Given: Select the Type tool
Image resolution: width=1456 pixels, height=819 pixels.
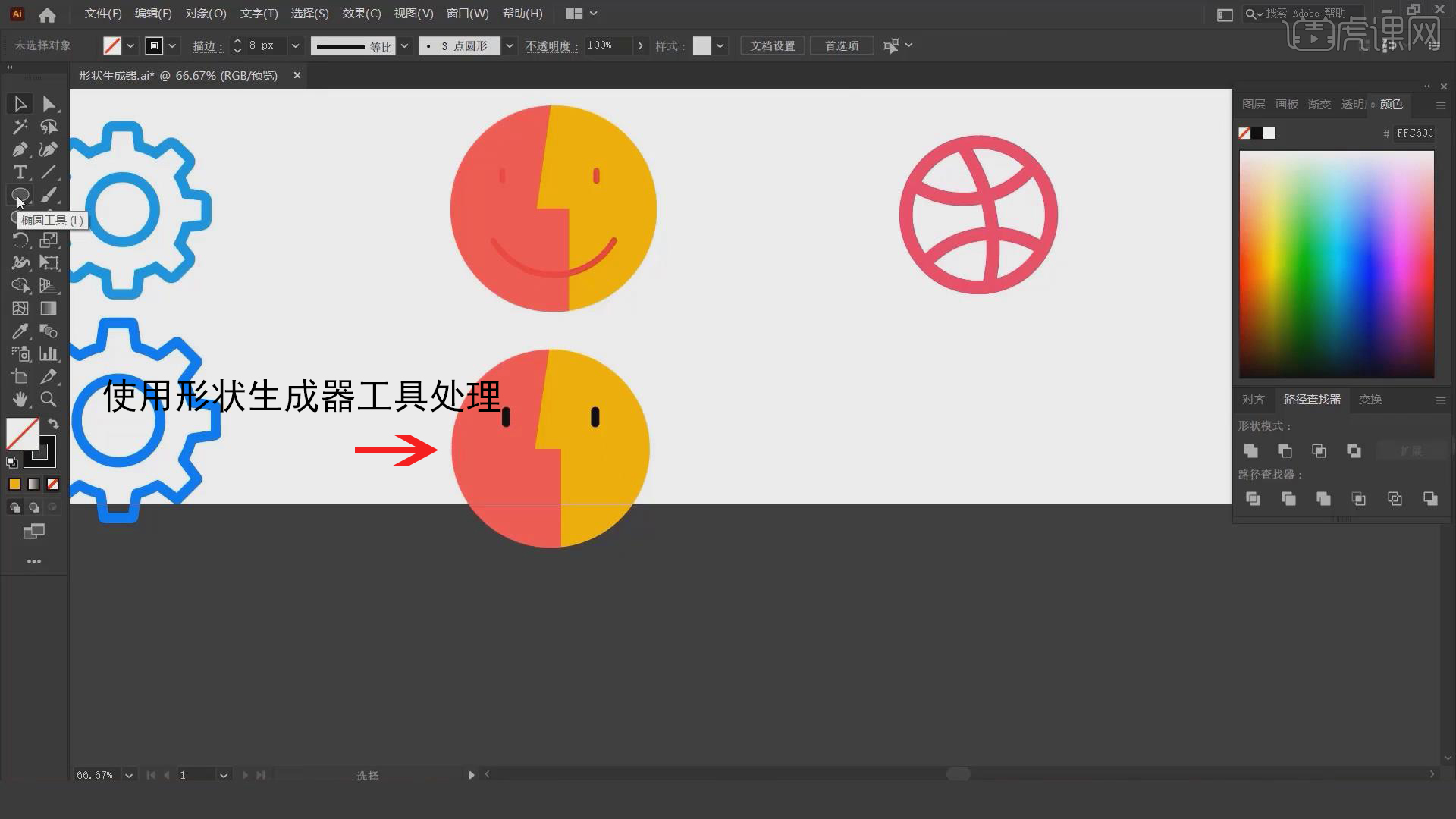Looking at the screenshot, I should coord(20,172).
